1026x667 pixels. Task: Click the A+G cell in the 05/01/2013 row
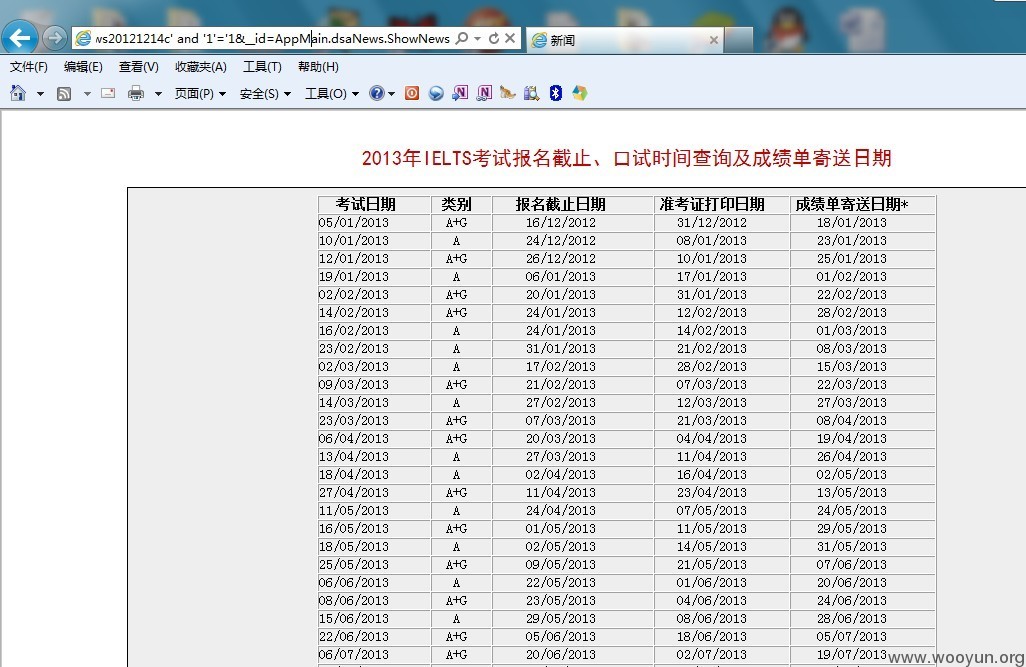point(456,223)
